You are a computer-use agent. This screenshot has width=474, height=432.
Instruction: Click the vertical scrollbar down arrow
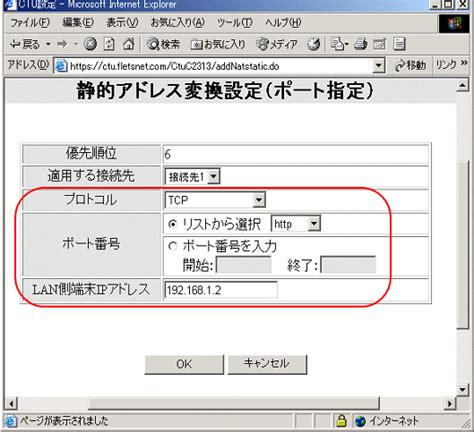(462, 389)
